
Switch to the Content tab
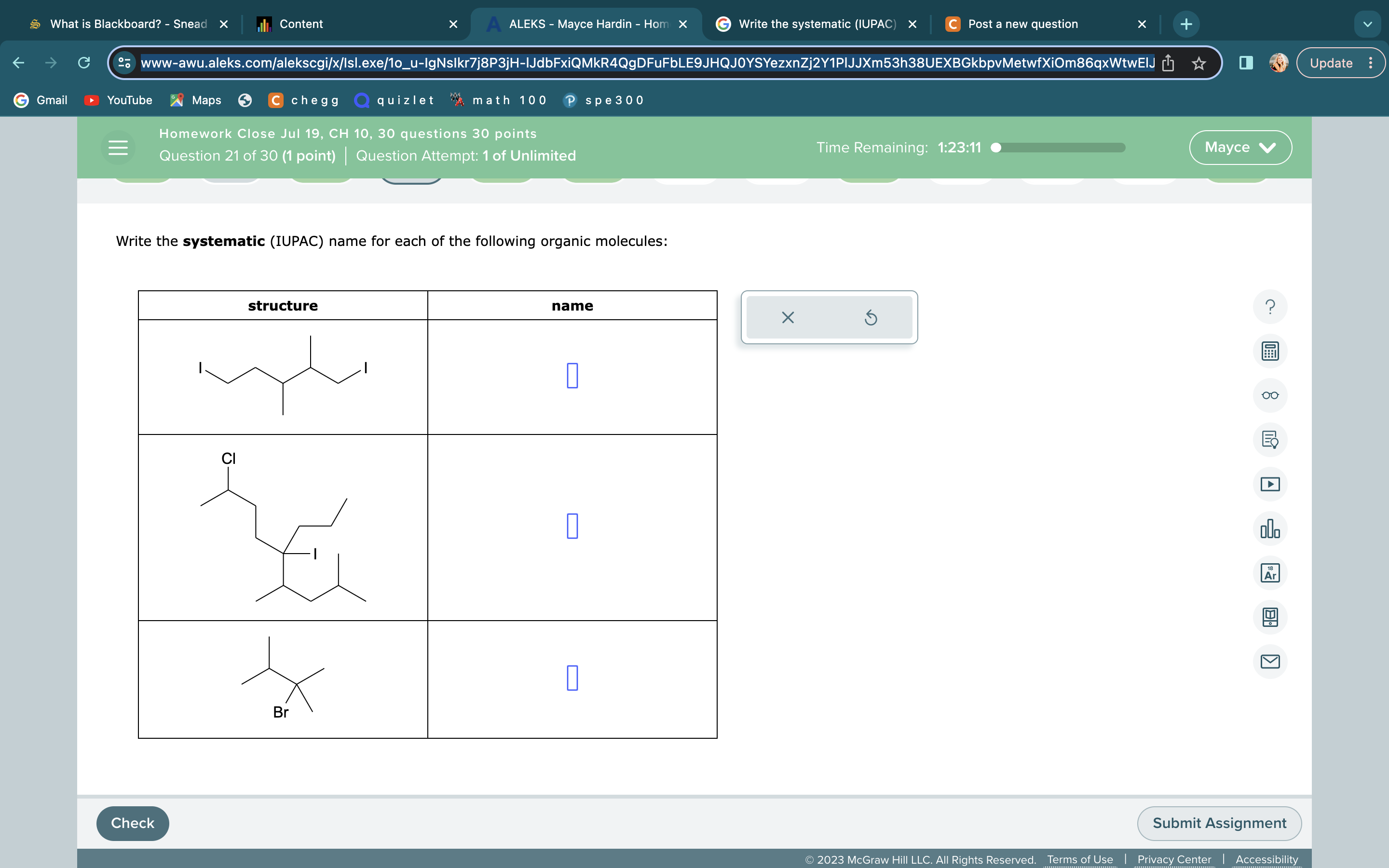pyautogui.click(x=301, y=24)
